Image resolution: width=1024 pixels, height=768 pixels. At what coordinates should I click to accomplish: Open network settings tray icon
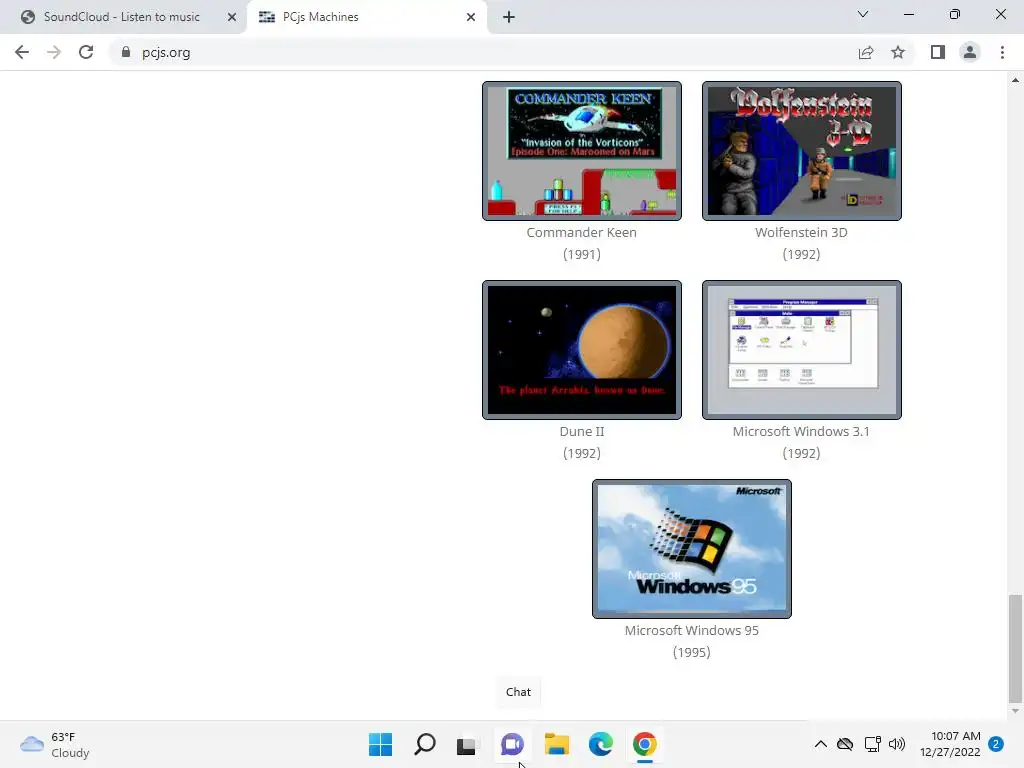(x=872, y=744)
